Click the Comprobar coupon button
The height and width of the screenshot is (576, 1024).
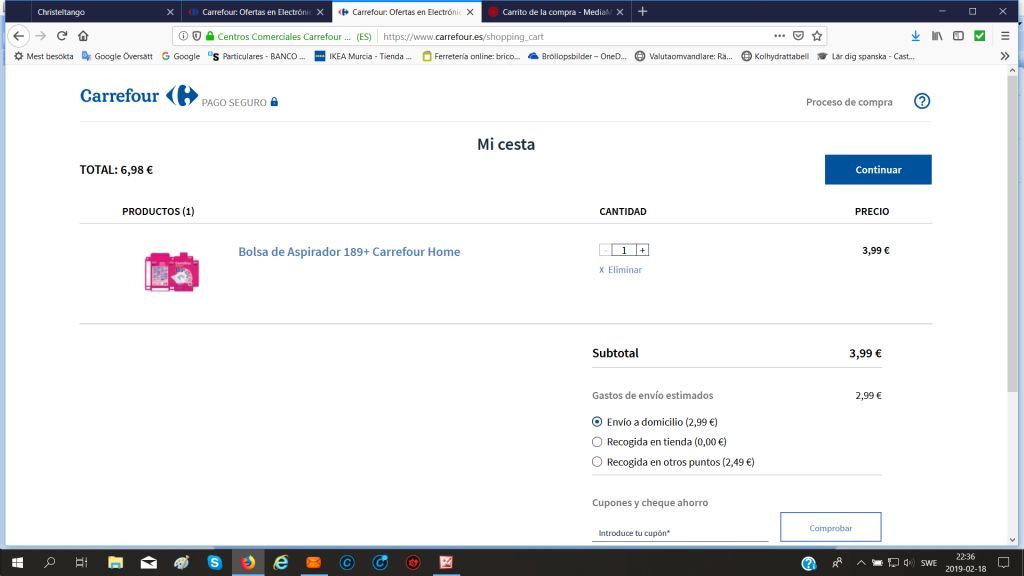(x=831, y=528)
